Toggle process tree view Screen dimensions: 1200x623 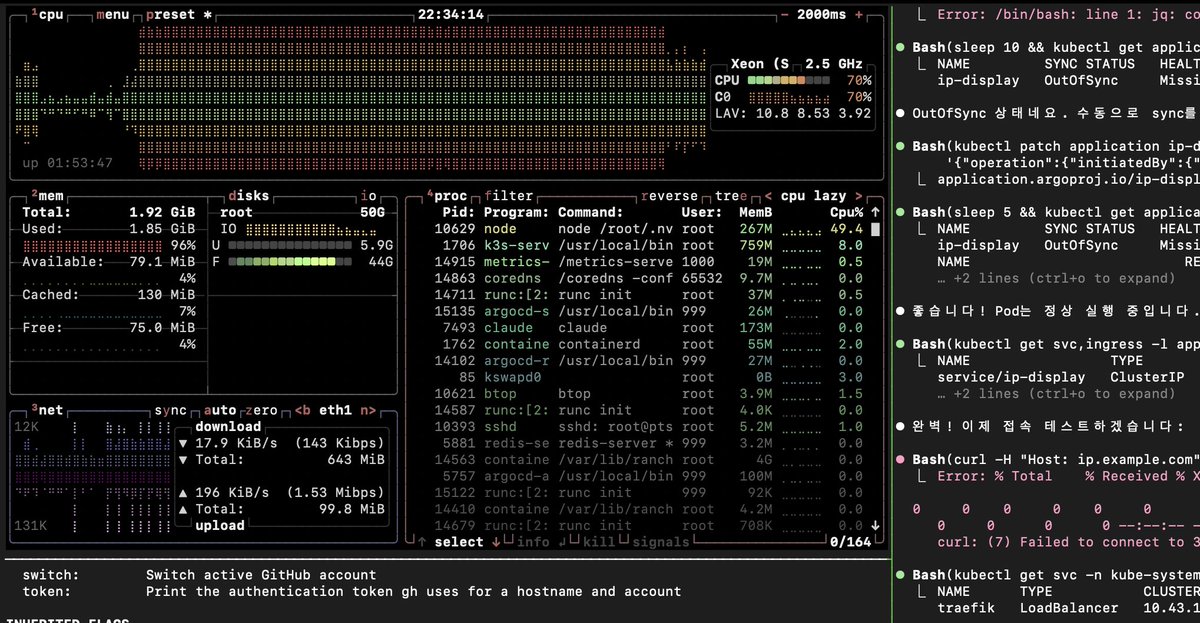click(x=730, y=196)
